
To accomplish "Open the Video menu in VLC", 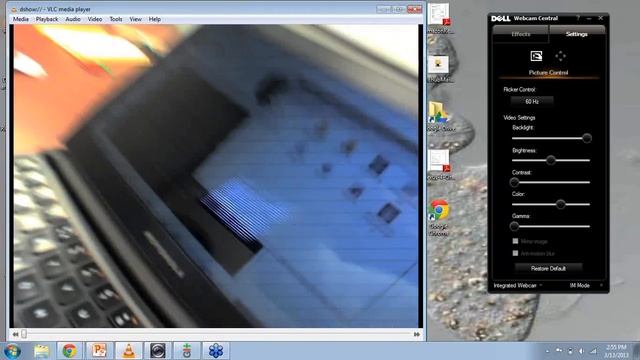I will tap(95, 19).
